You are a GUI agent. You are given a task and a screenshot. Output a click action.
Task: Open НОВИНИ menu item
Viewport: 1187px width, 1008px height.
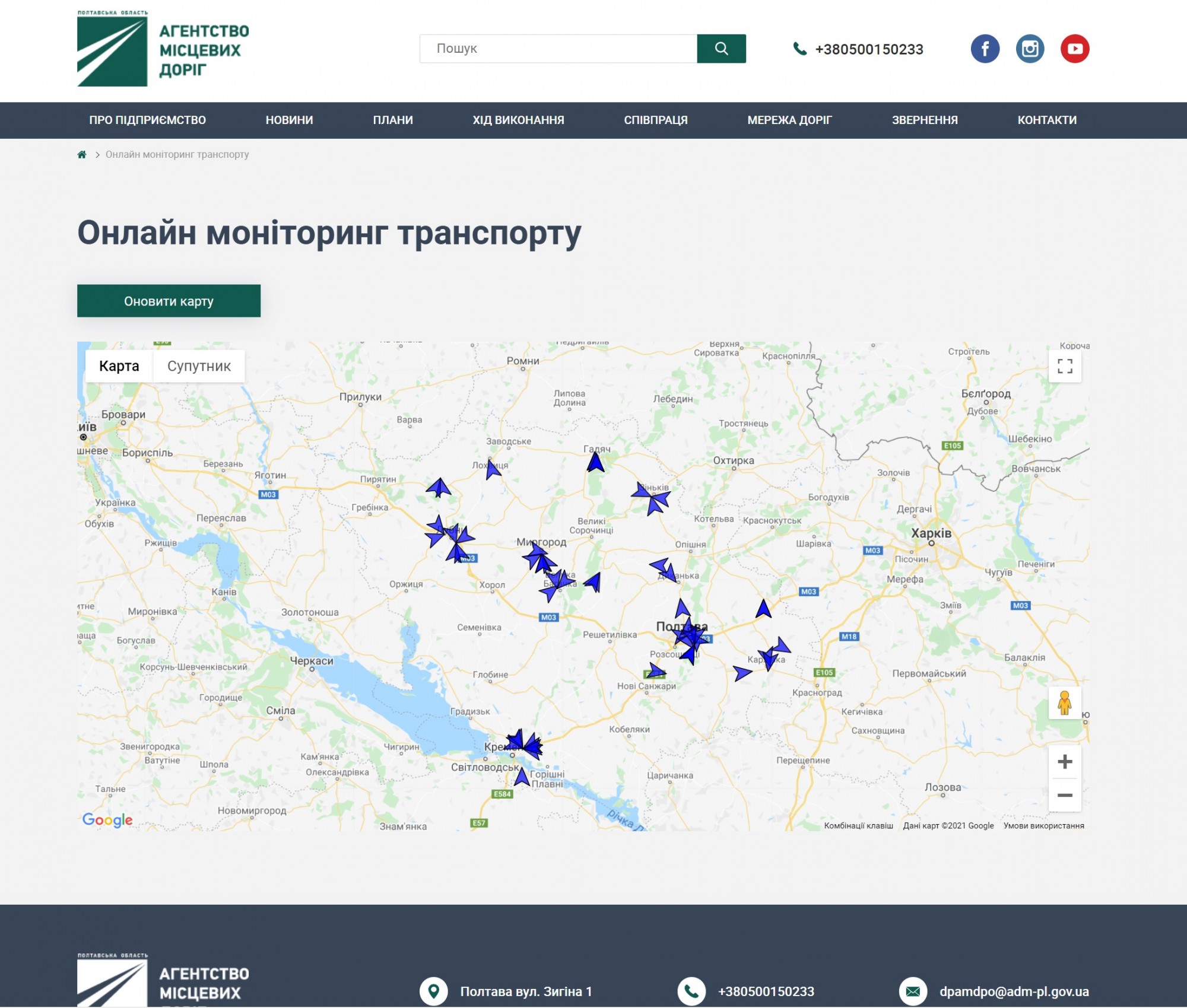(x=290, y=120)
